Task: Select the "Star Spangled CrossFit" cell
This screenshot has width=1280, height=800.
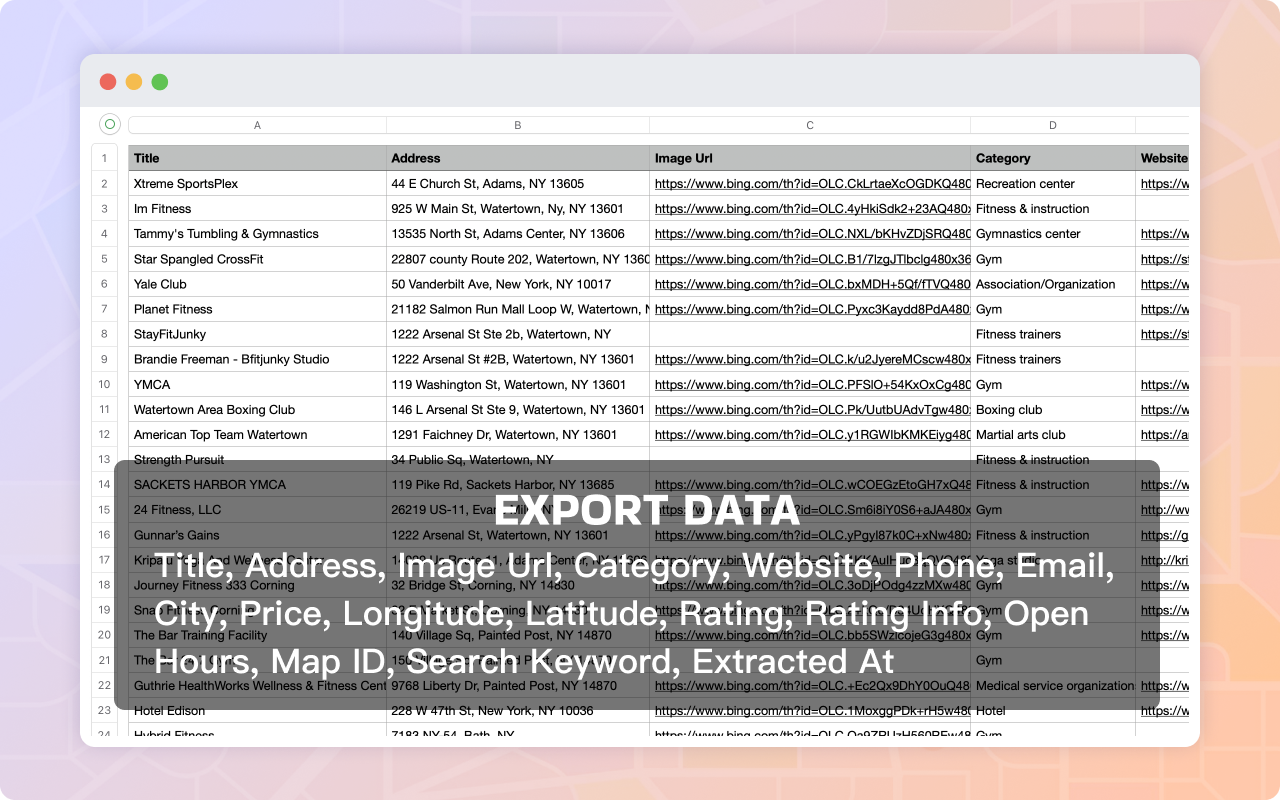Action: pyautogui.click(x=257, y=259)
